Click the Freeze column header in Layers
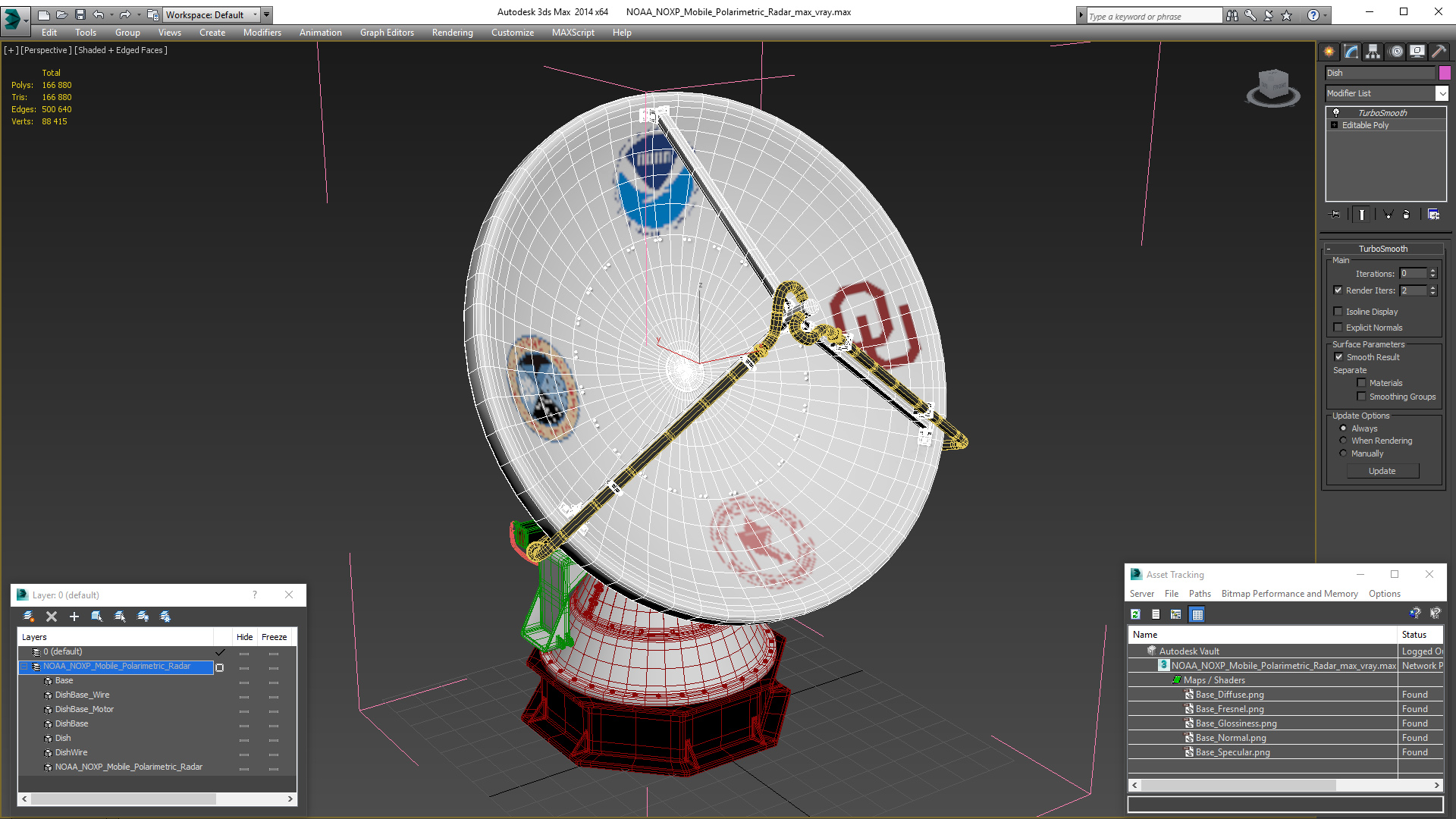 (275, 637)
